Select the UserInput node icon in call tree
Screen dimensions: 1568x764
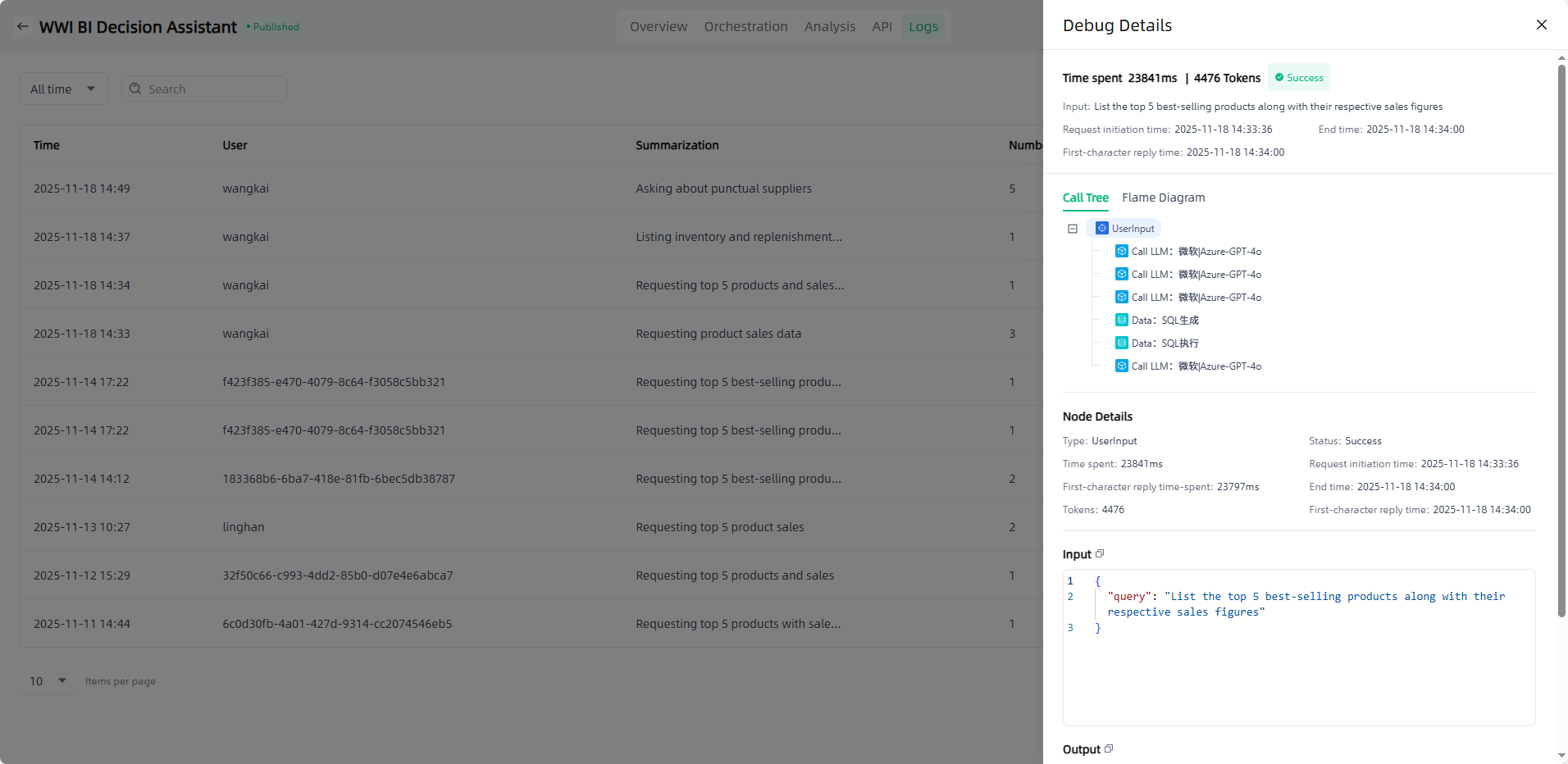pos(1102,229)
